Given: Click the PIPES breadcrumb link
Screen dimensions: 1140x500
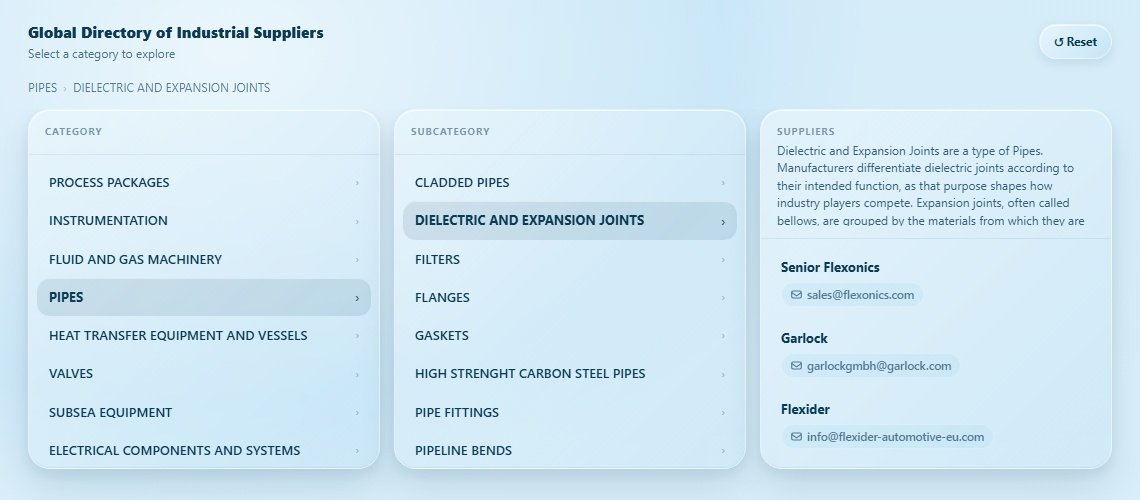Looking at the screenshot, I should point(42,88).
